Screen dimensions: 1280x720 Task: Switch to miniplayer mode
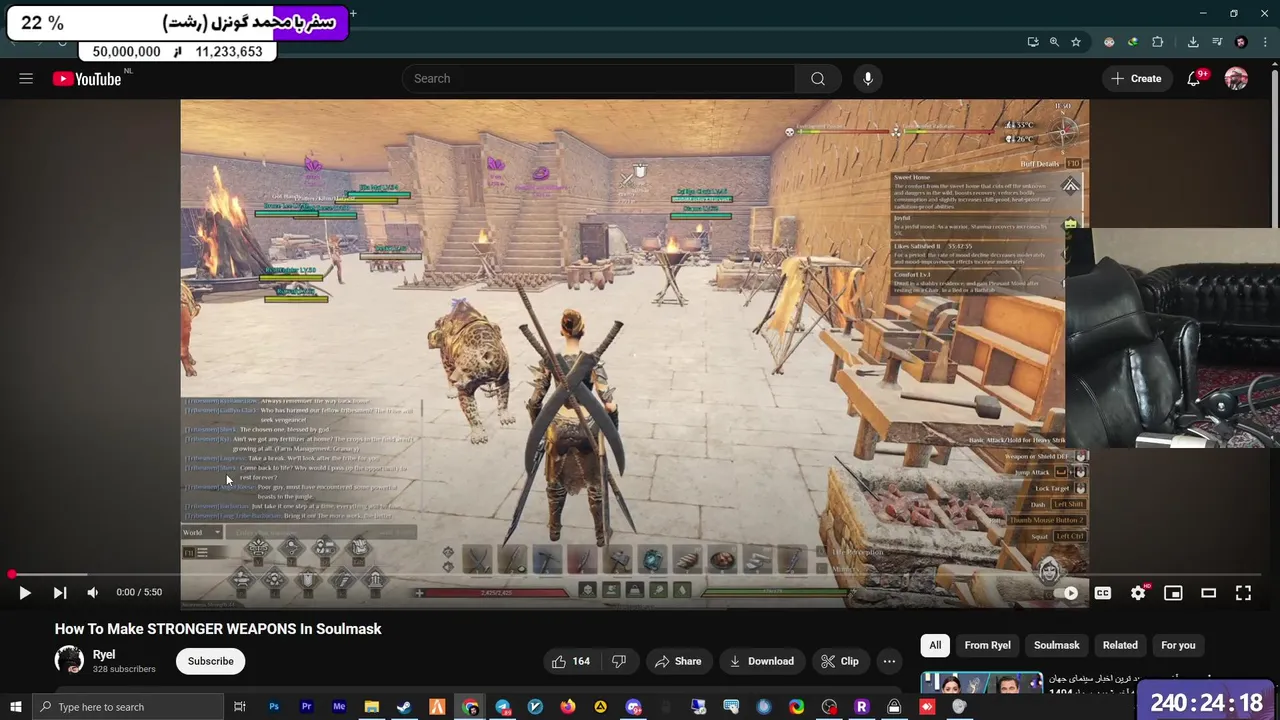(1173, 593)
